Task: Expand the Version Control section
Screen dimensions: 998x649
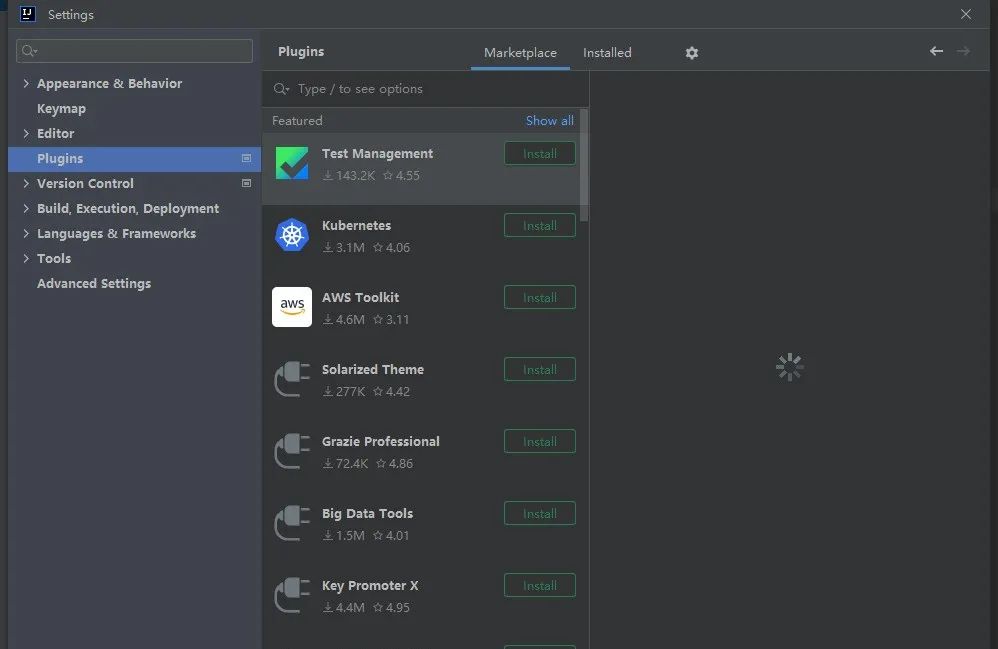Action: pyautogui.click(x=26, y=183)
